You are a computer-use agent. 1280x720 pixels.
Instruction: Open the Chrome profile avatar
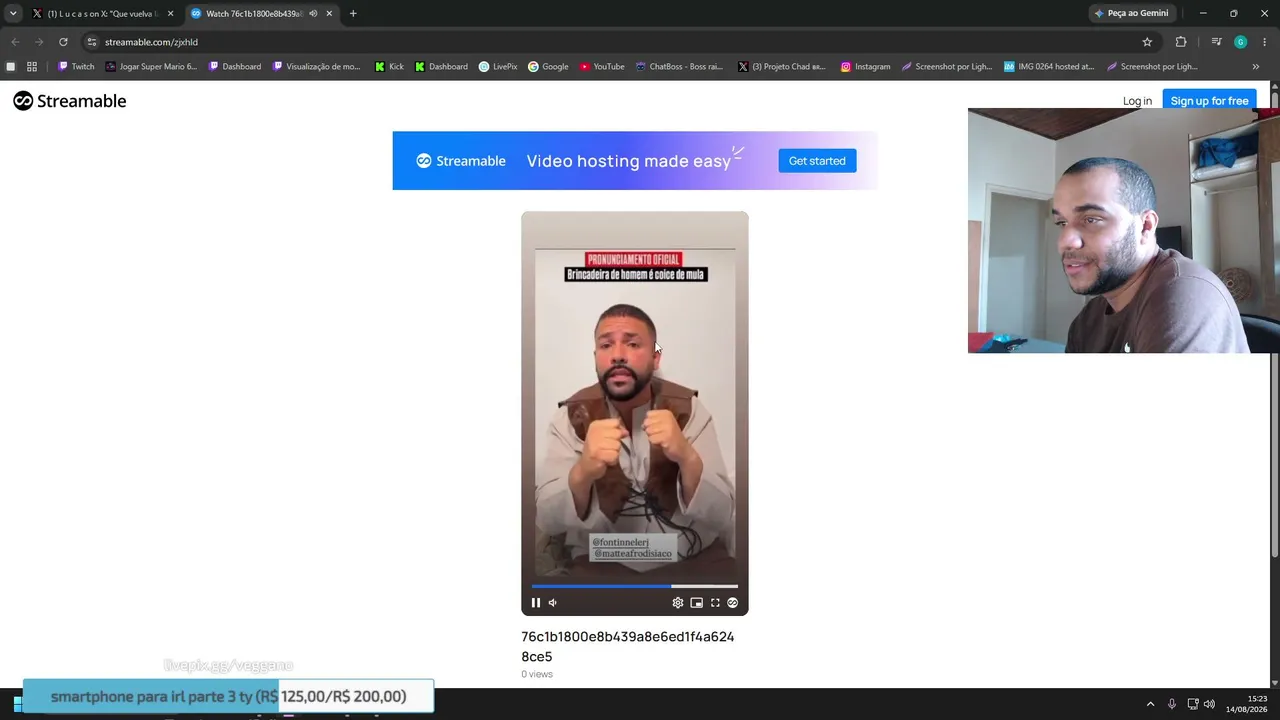tap(1241, 42)
